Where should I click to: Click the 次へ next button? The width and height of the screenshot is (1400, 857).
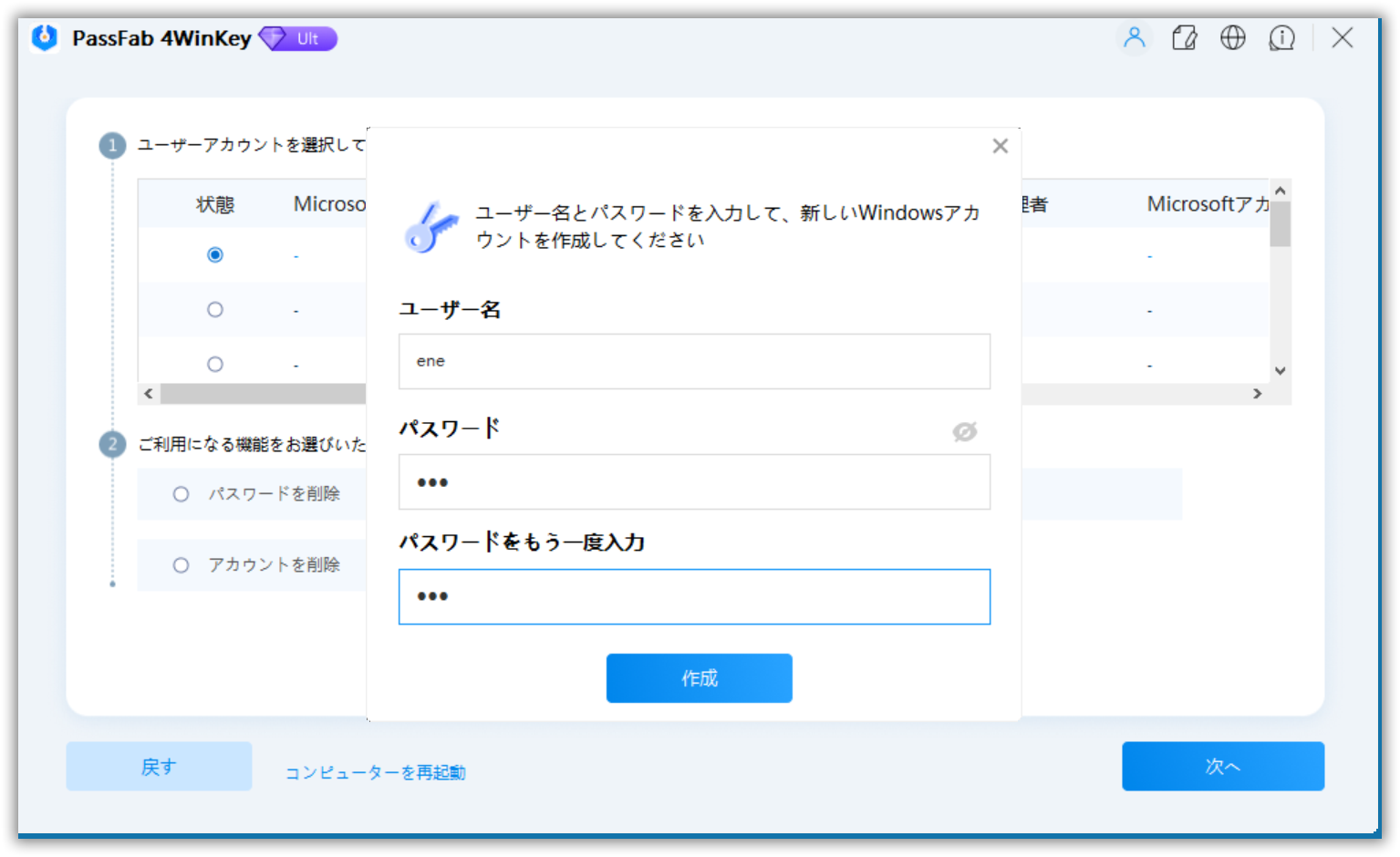tap(1222, 766)
